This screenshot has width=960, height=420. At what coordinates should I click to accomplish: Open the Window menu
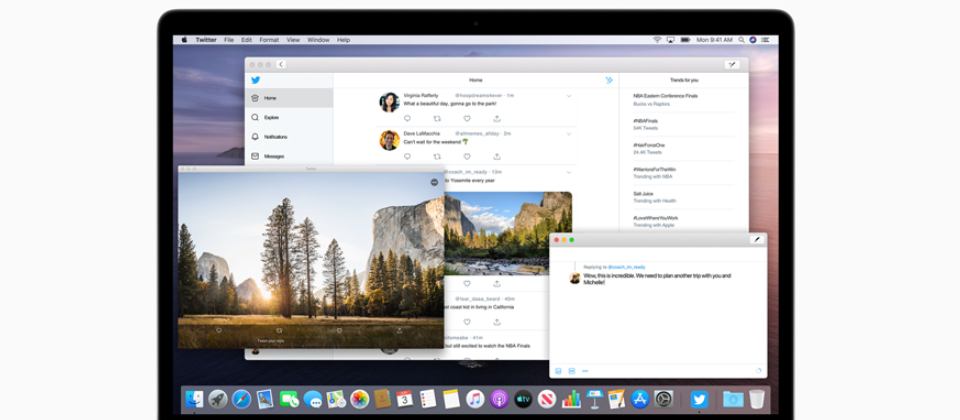pyautogui.click(x=318, y=40)
